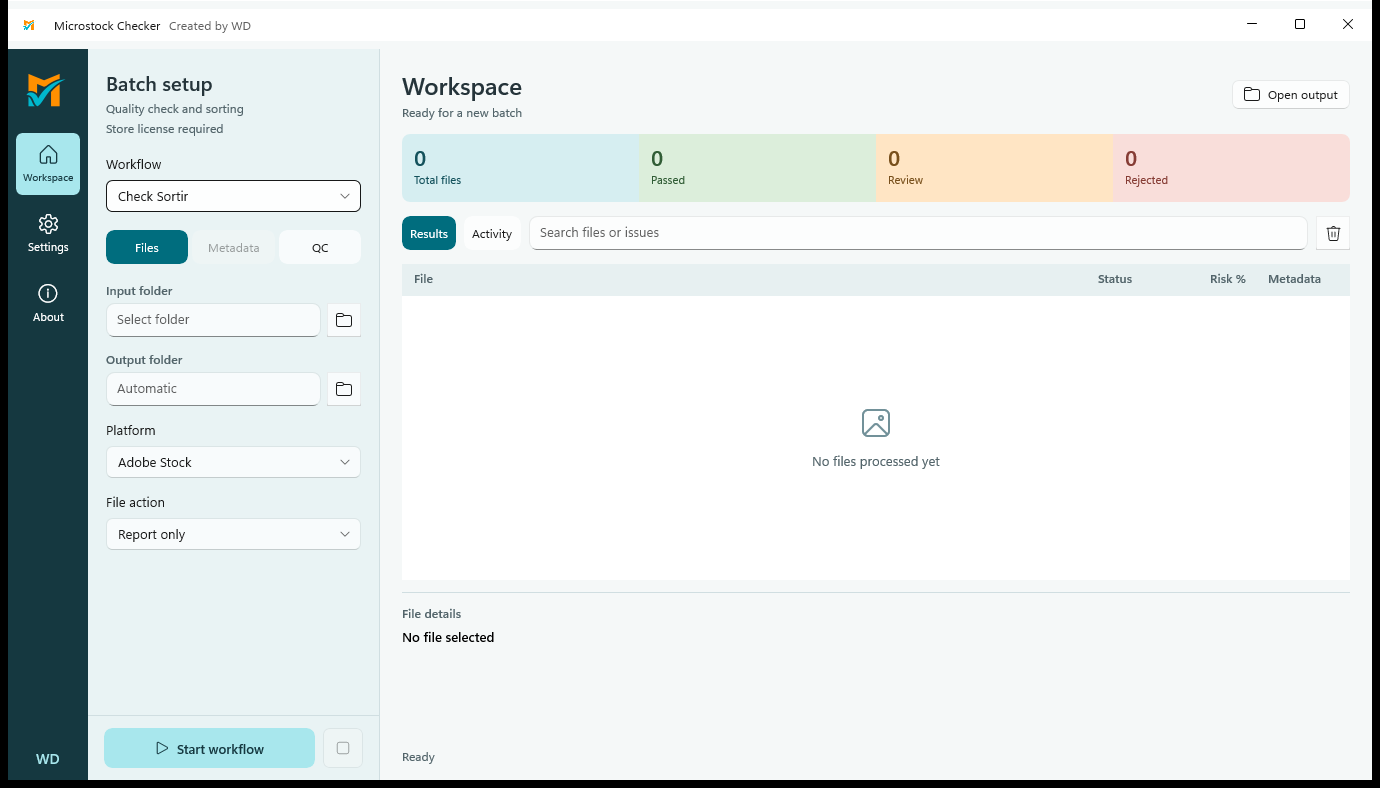Viewport: 1380px width, 788px height.
Task: Click the 'No file selected' text
Action: tap(448, 637)
